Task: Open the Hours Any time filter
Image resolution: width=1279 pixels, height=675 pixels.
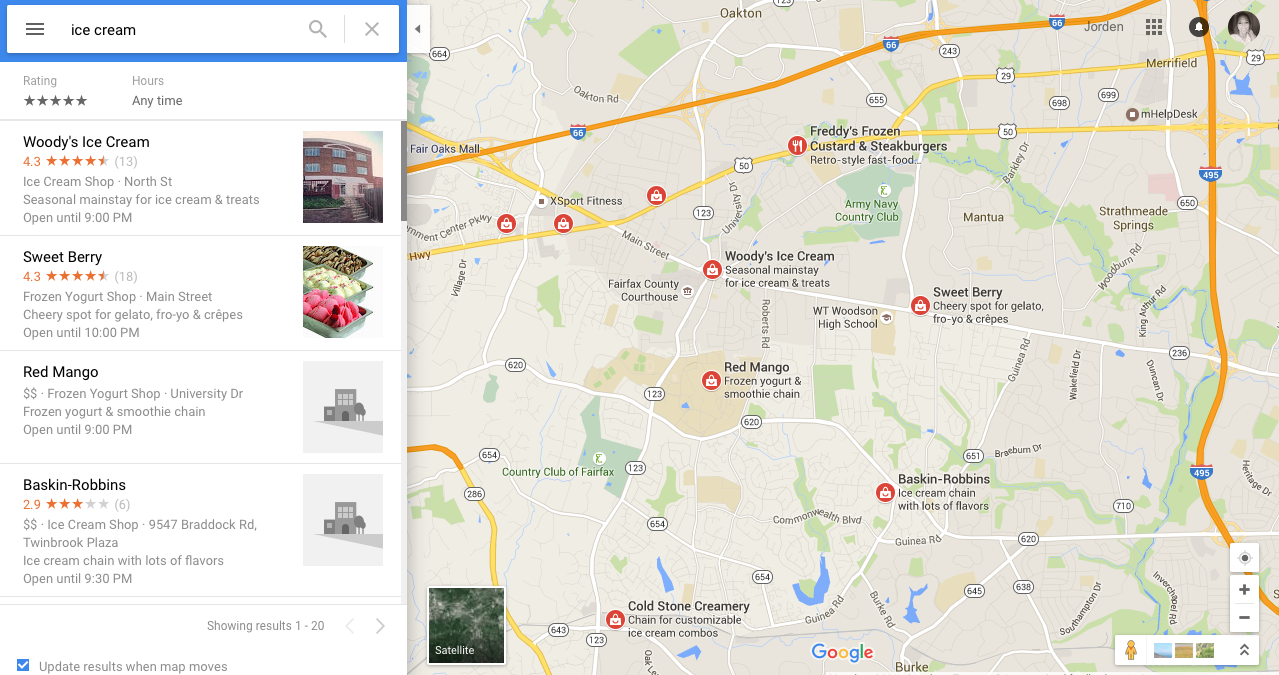Action: pos(157,91)
